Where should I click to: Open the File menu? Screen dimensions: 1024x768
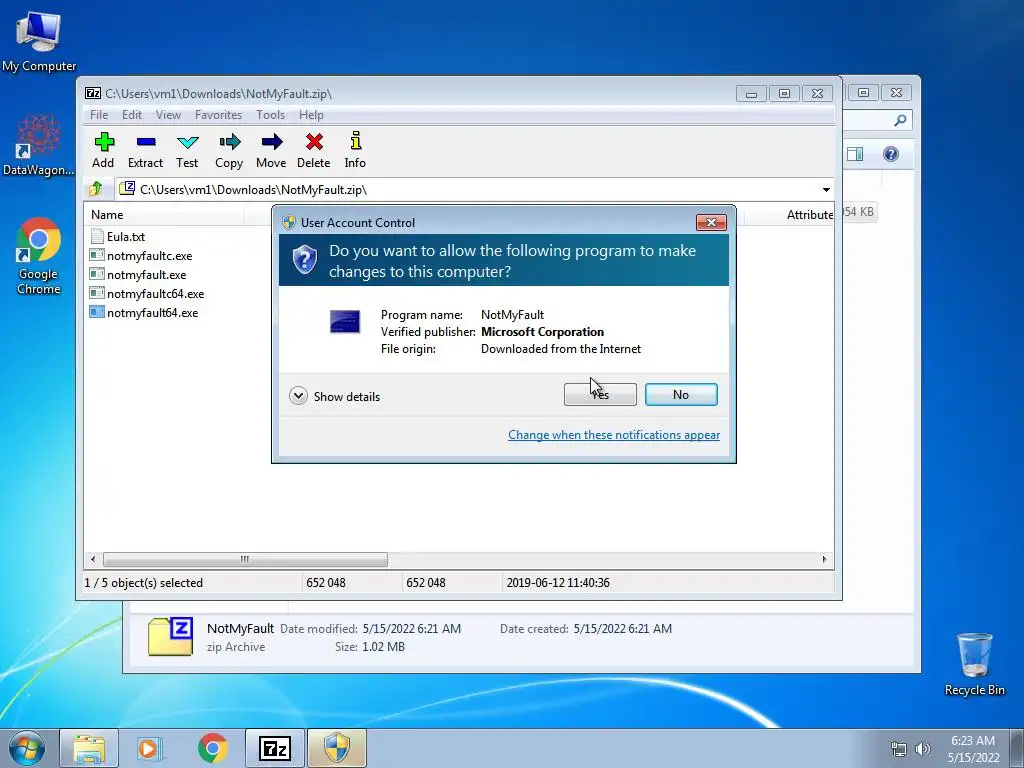[x=99, y=115]
